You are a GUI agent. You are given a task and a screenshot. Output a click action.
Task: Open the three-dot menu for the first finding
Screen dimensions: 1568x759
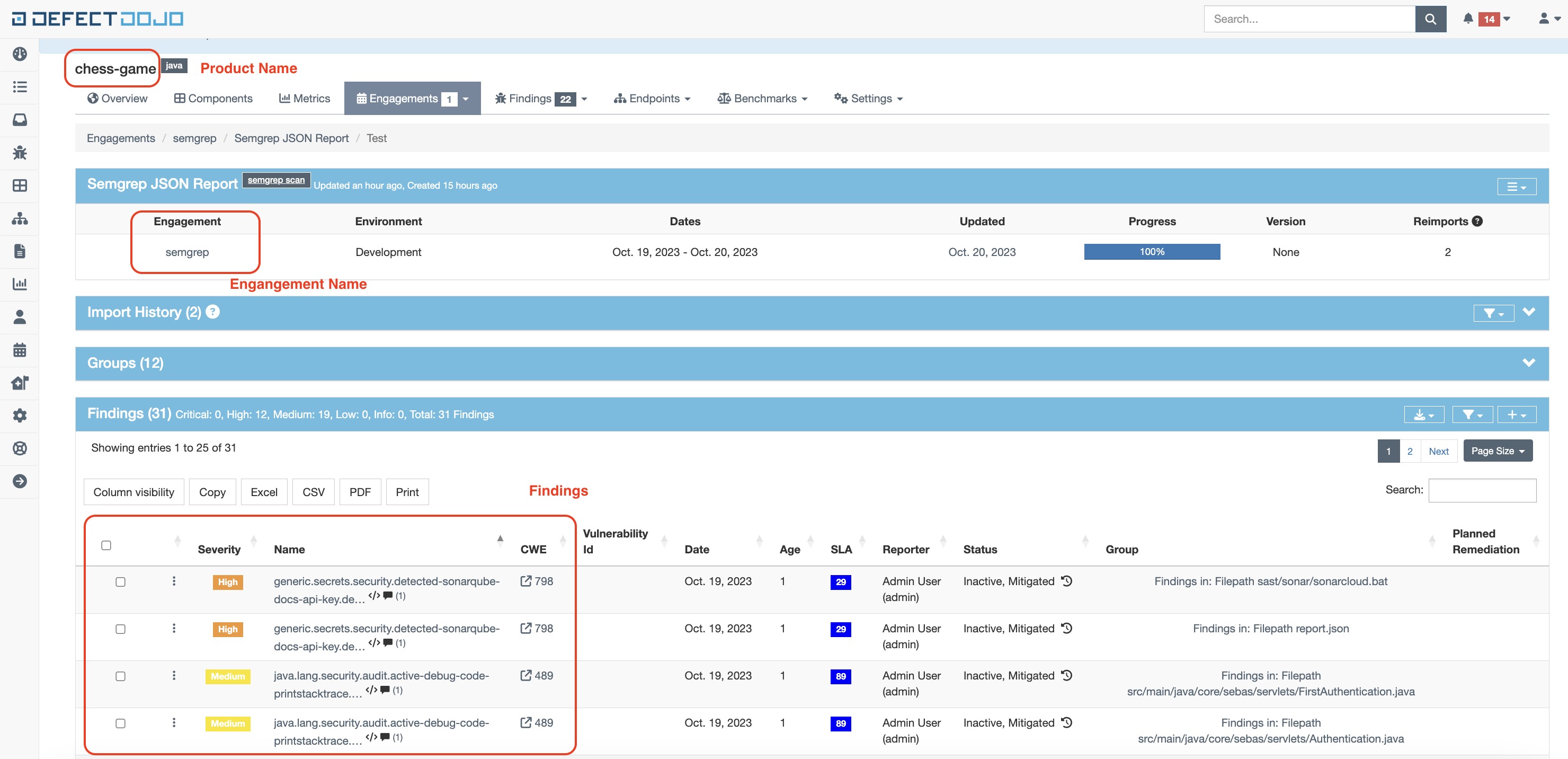coord(174,581)
